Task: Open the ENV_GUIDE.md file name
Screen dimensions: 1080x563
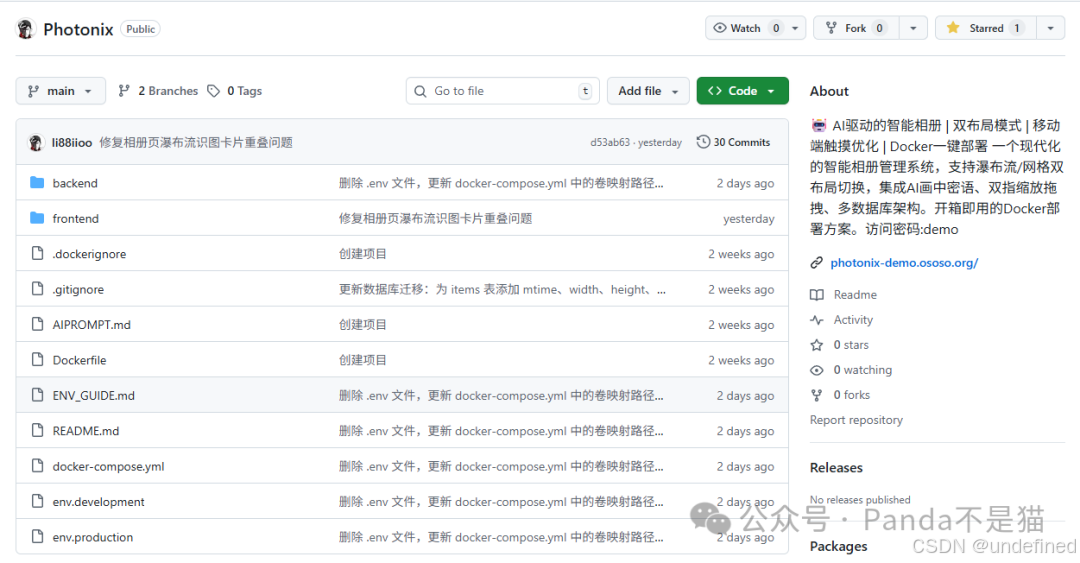Action: coord(94,396)
